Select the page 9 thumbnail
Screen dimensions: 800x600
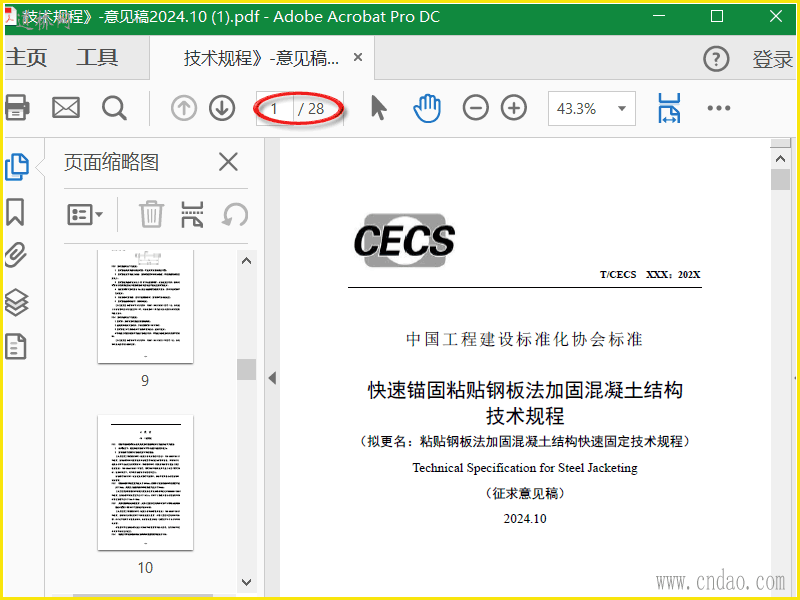click(145, 307)
